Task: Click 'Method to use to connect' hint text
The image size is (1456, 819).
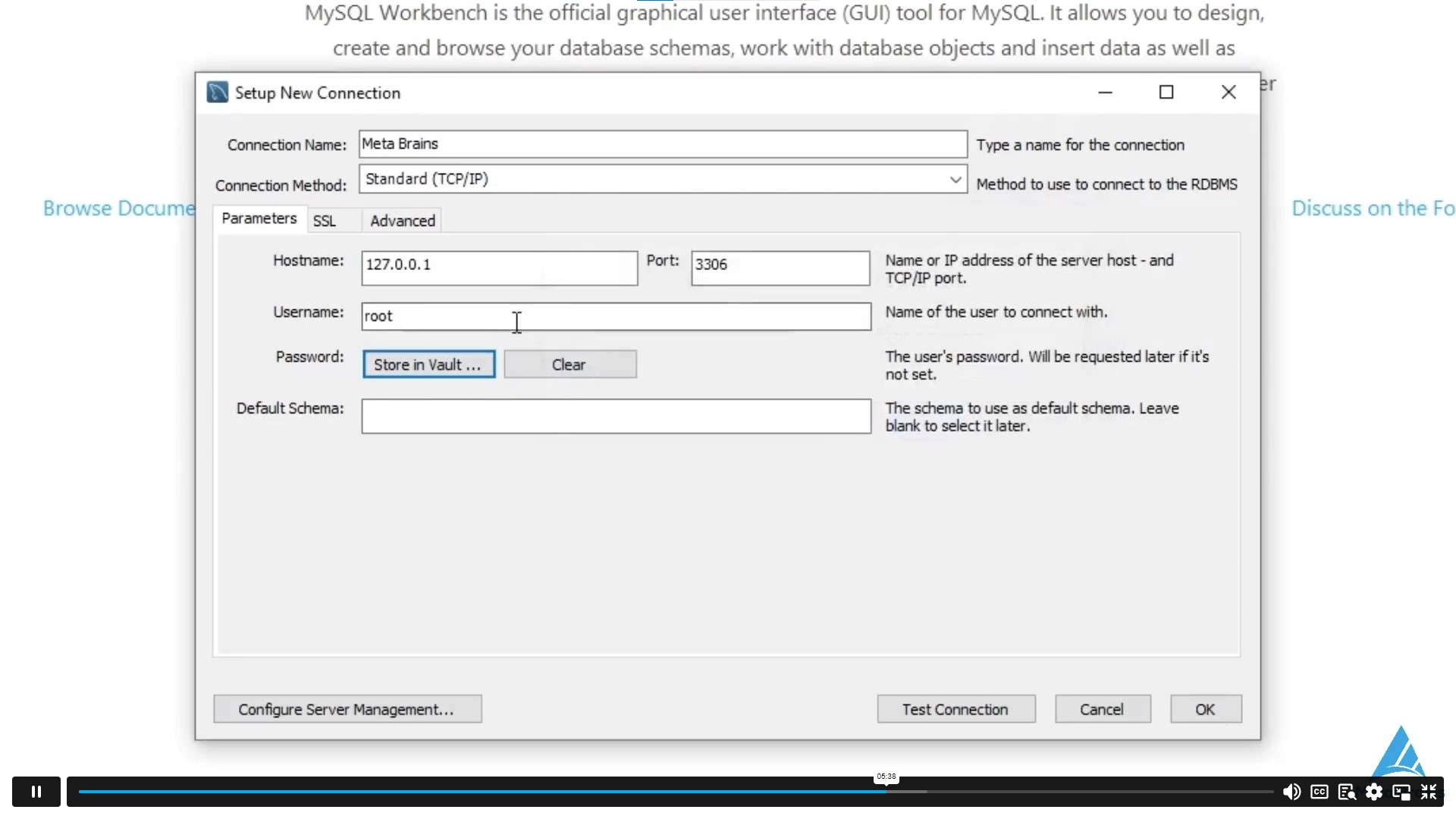Action: point(1106,184)
